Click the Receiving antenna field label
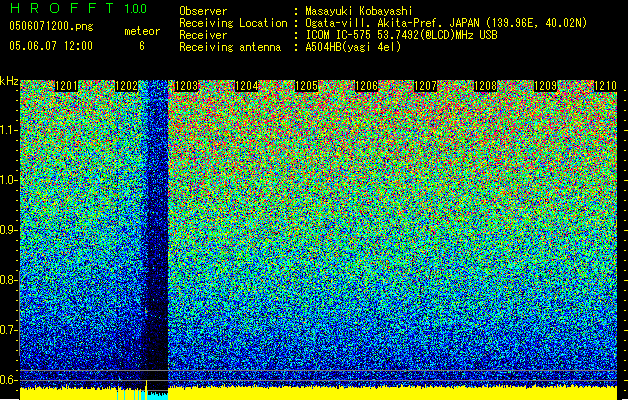The image size is (629, 400). pyautogui.click(x=230, y=47)
